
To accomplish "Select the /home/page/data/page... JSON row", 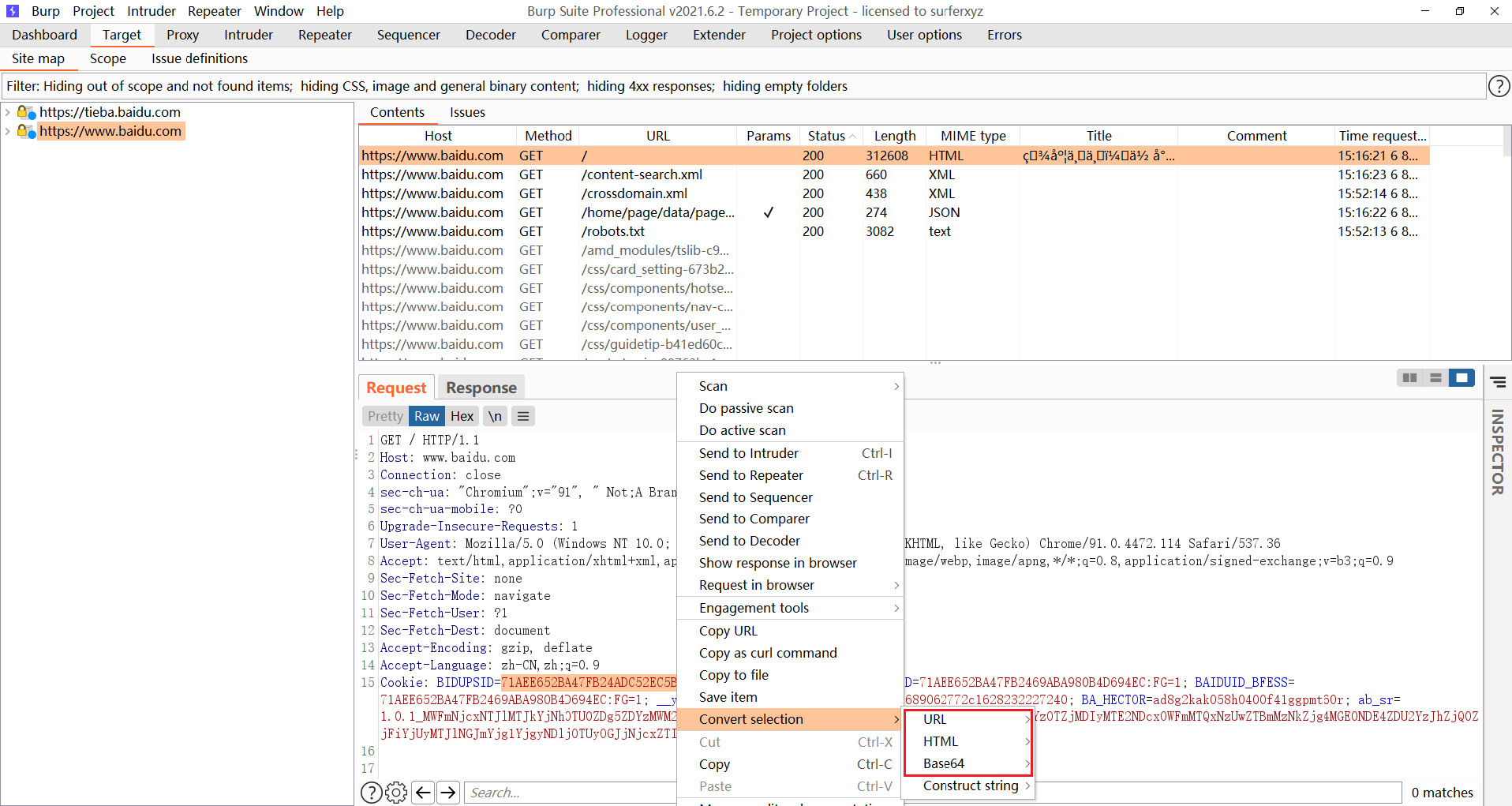I will pos(894,212).
